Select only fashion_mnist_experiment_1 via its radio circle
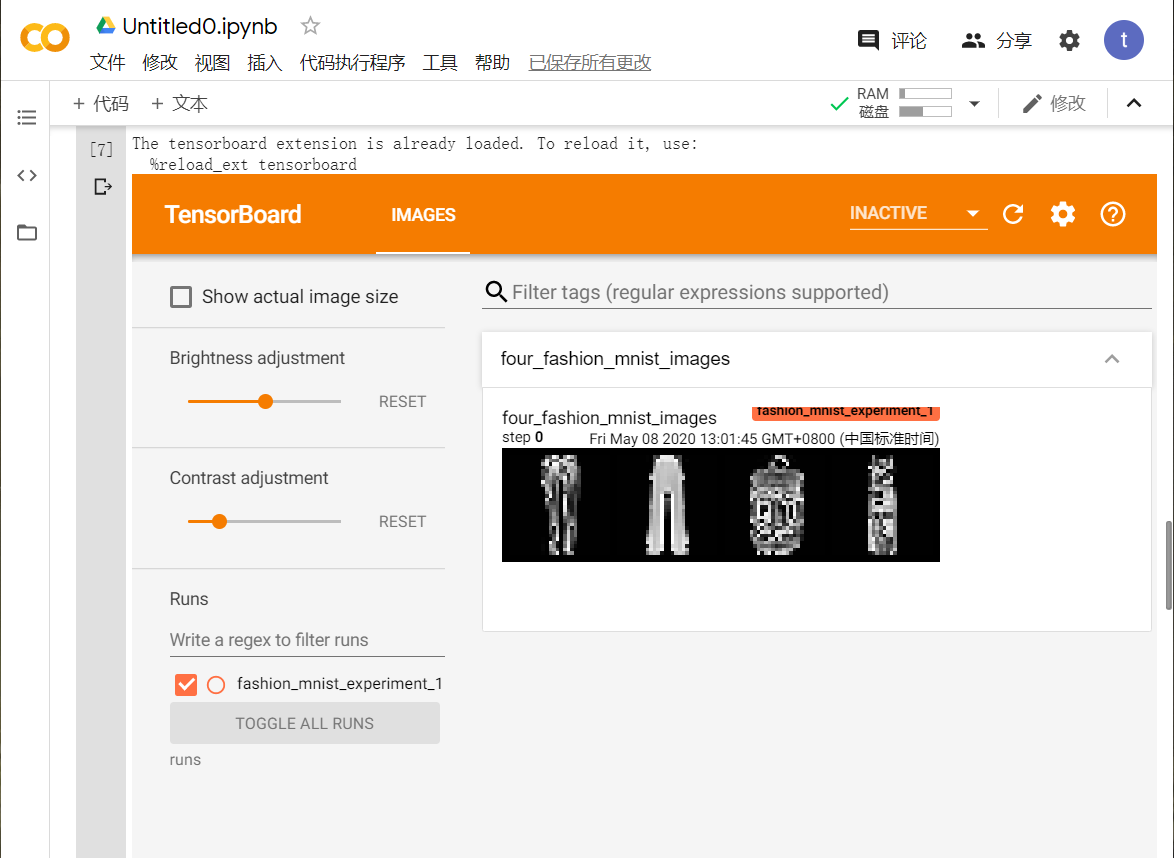This screenshot has width=1174, height=858. (x=216, y=684)
